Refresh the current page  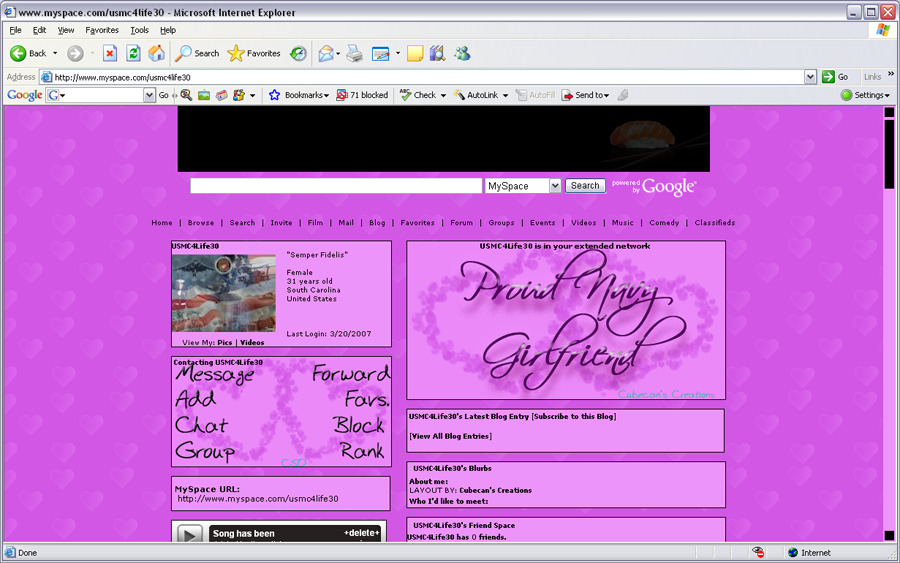click(133, 53)
